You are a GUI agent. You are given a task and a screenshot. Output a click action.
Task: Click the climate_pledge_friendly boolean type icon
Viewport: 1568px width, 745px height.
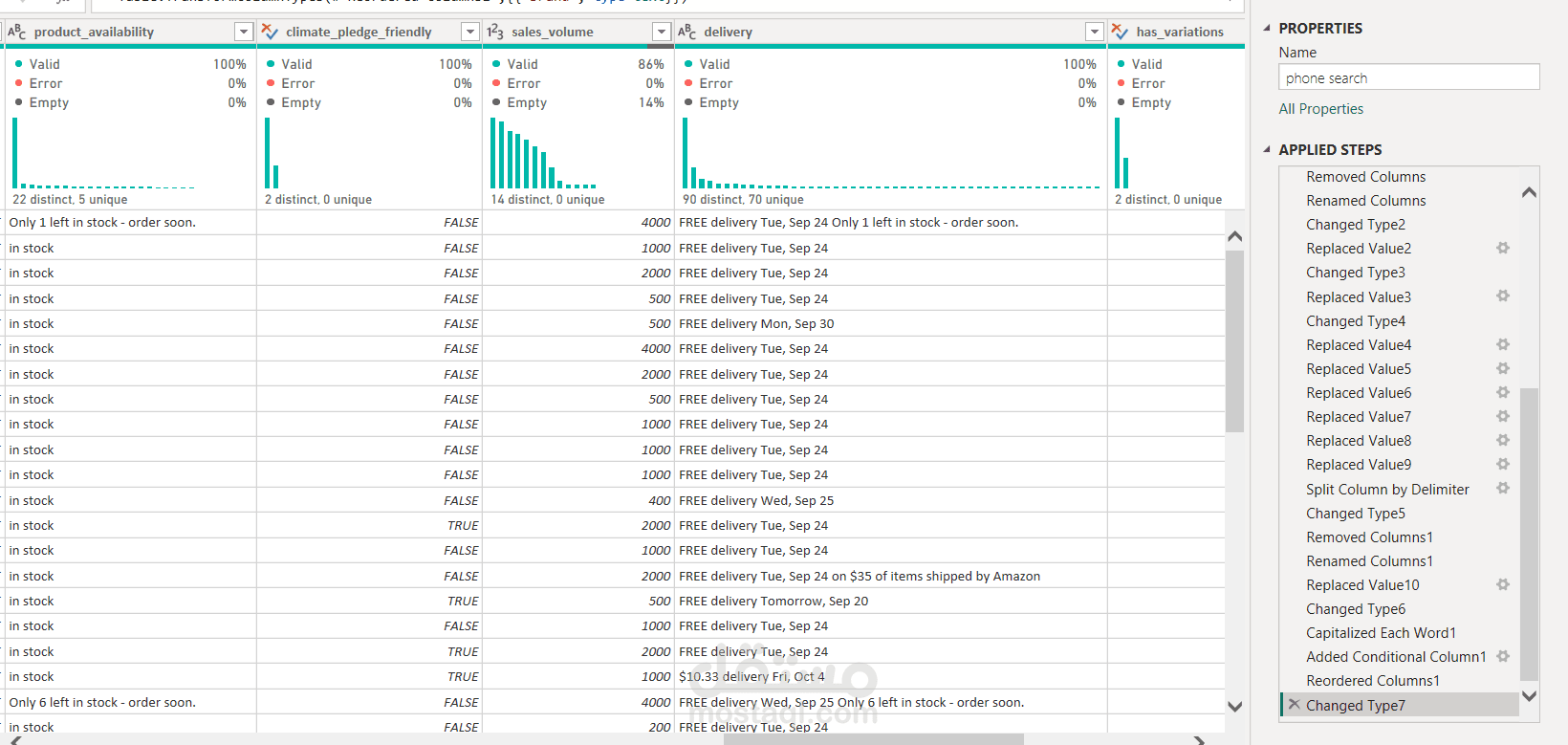coord(270,32)
